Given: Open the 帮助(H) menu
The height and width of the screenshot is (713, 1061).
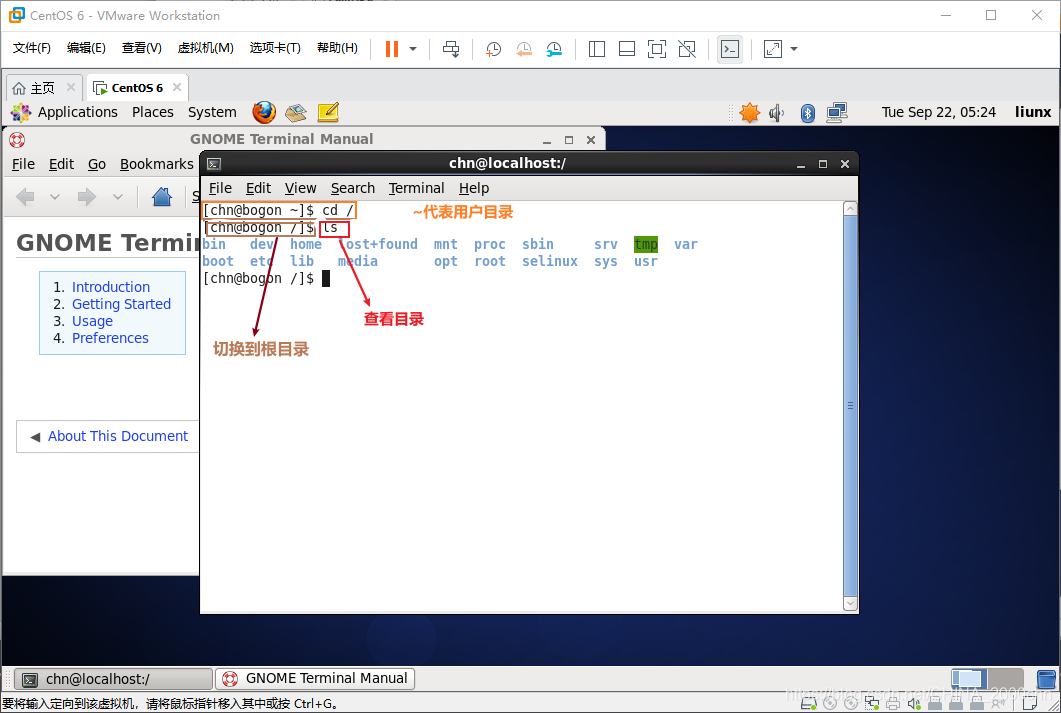Looking at the screenshot, I should point(337,48).
